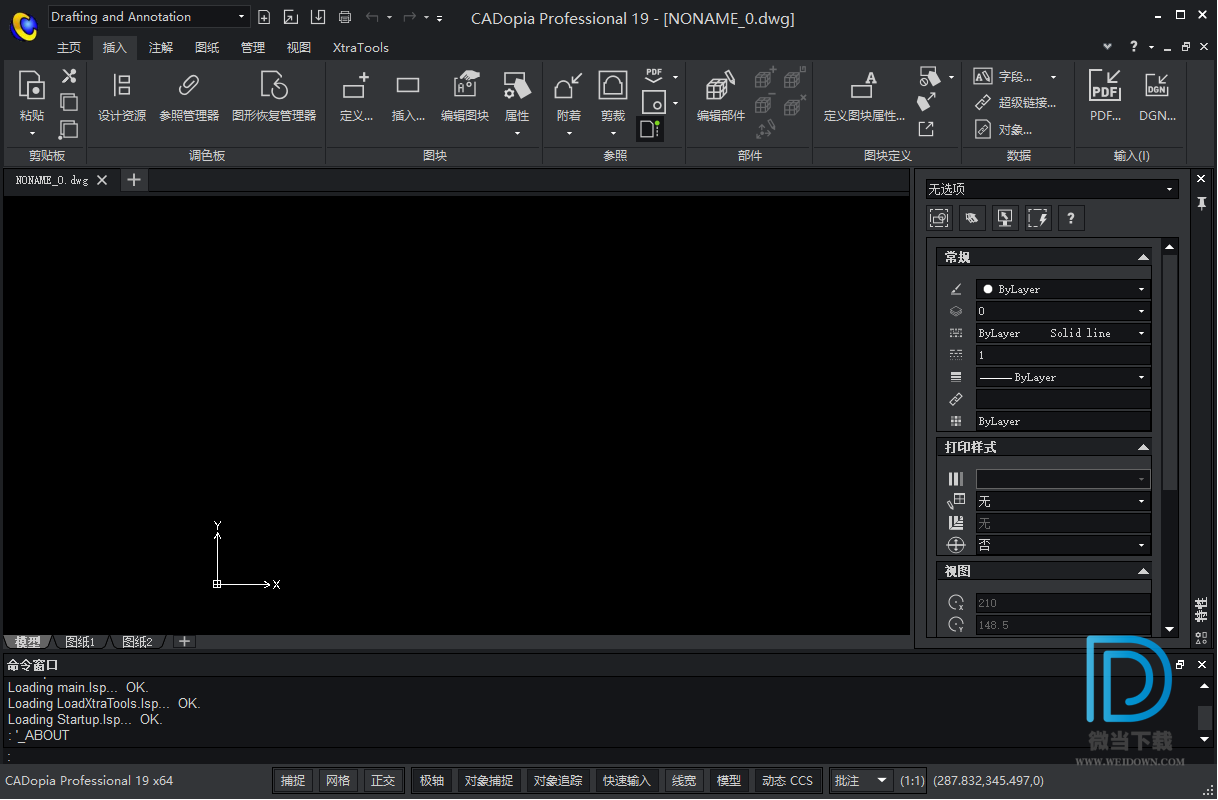1218x800 pixels.
Task: Toggle Ortho (正交) mode
Action: 383,781
